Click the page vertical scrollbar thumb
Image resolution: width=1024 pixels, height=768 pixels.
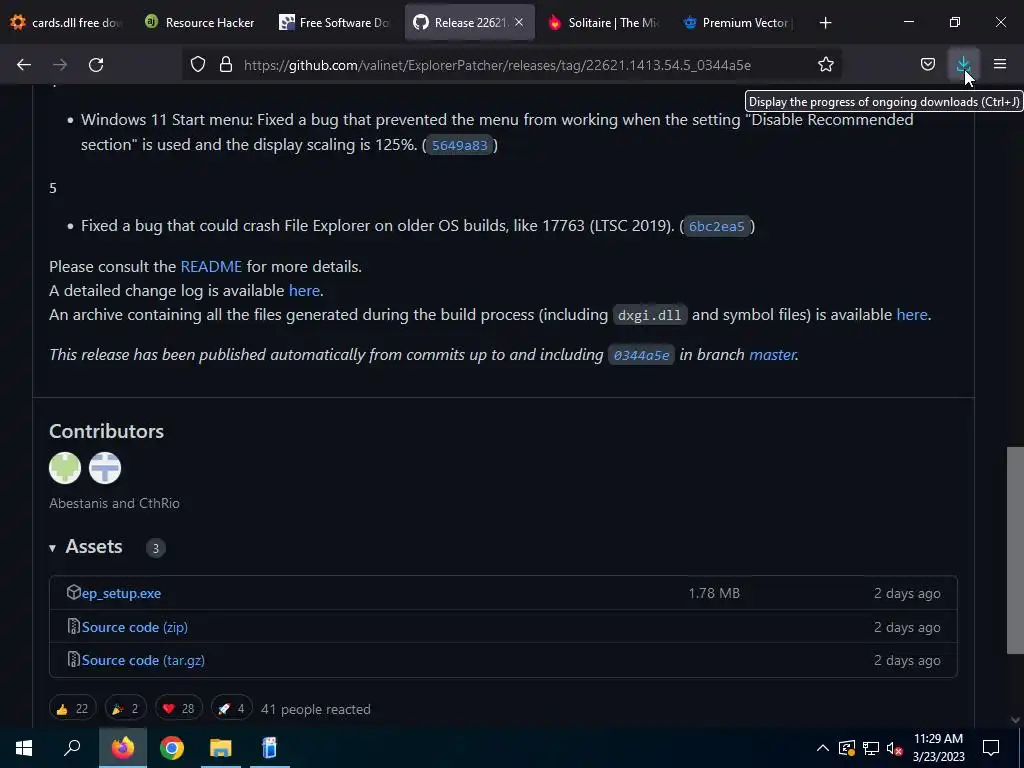pyautogui.click(x=1015, y=550)
